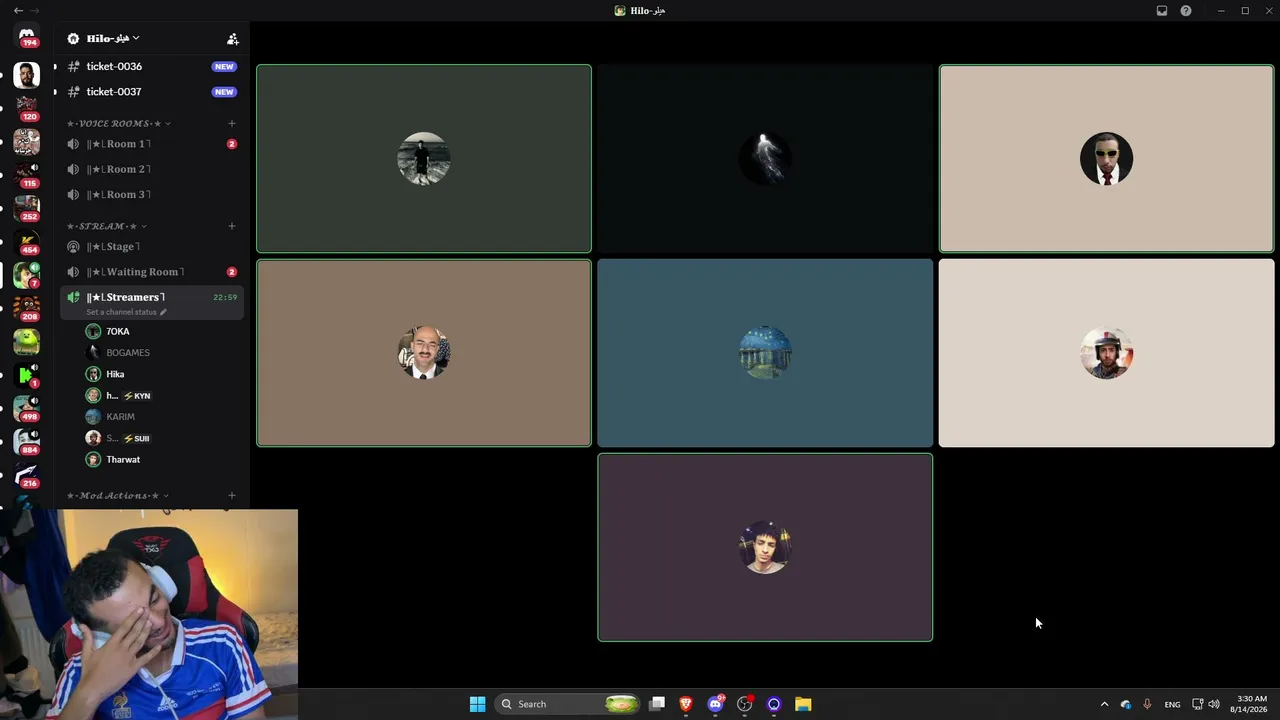Open the server with 208 badge
The height and width of the screenshot is (720, 1280).
(27, 308)
